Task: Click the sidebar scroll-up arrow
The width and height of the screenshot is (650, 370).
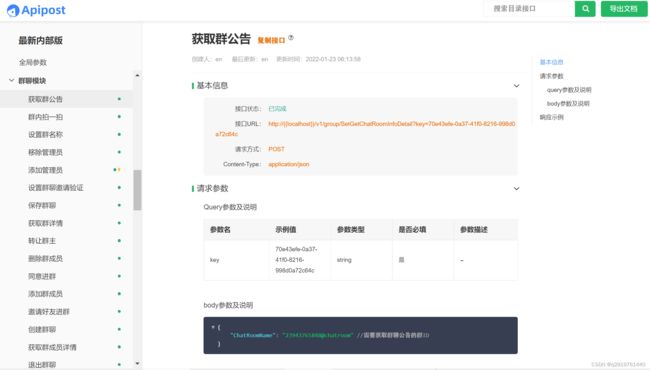Action: point(137,75)
